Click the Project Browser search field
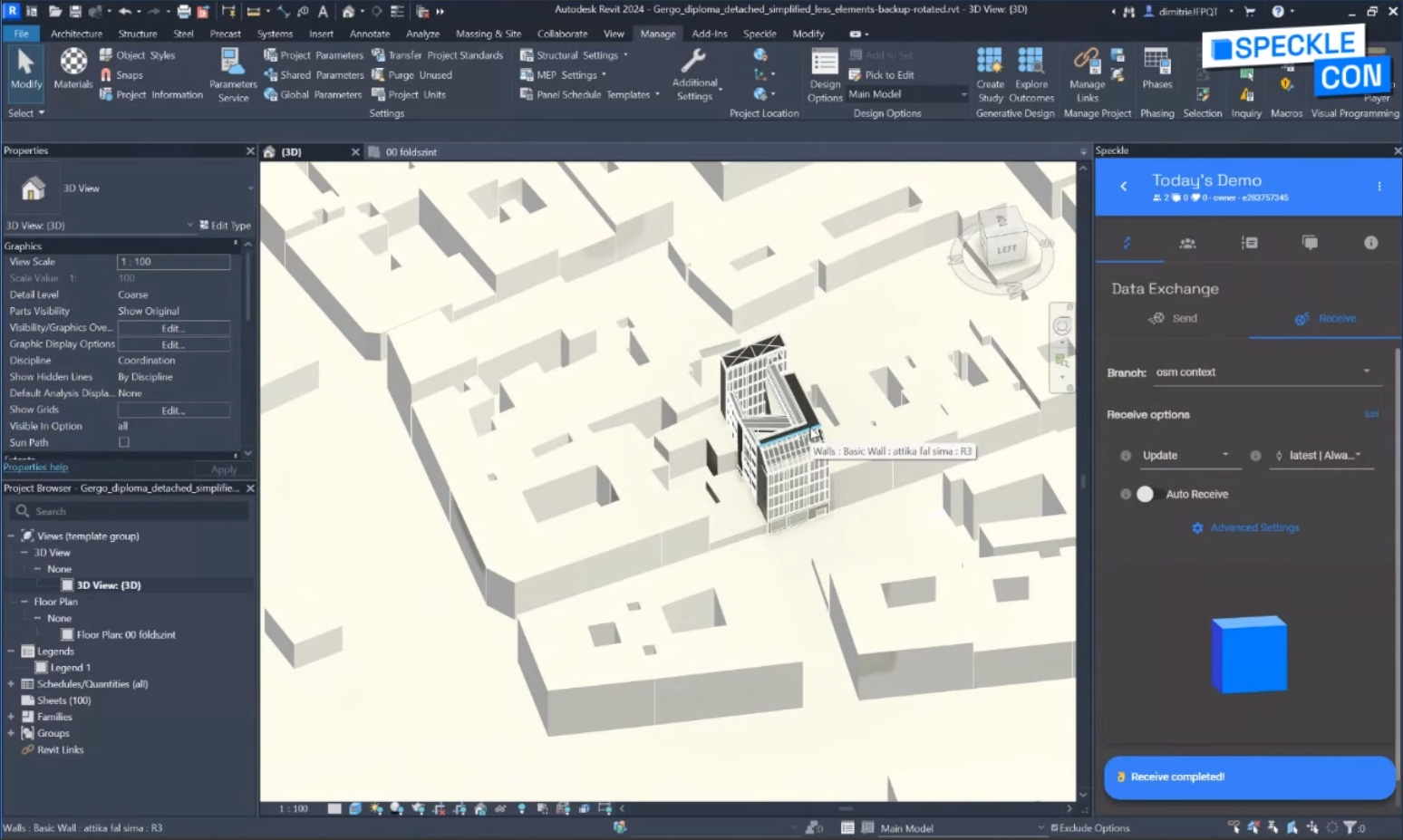1403x840 pixels. coord(131,511)
